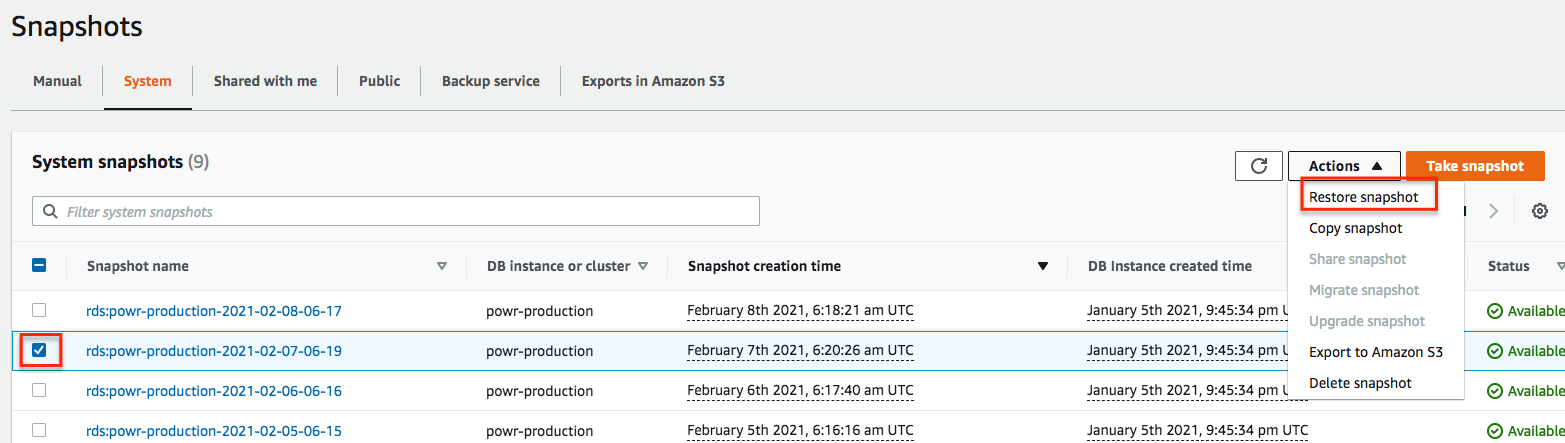Choose Export to Amazon S3 option
This screenshot has width=1565, height=443.
pos(1375,352)
